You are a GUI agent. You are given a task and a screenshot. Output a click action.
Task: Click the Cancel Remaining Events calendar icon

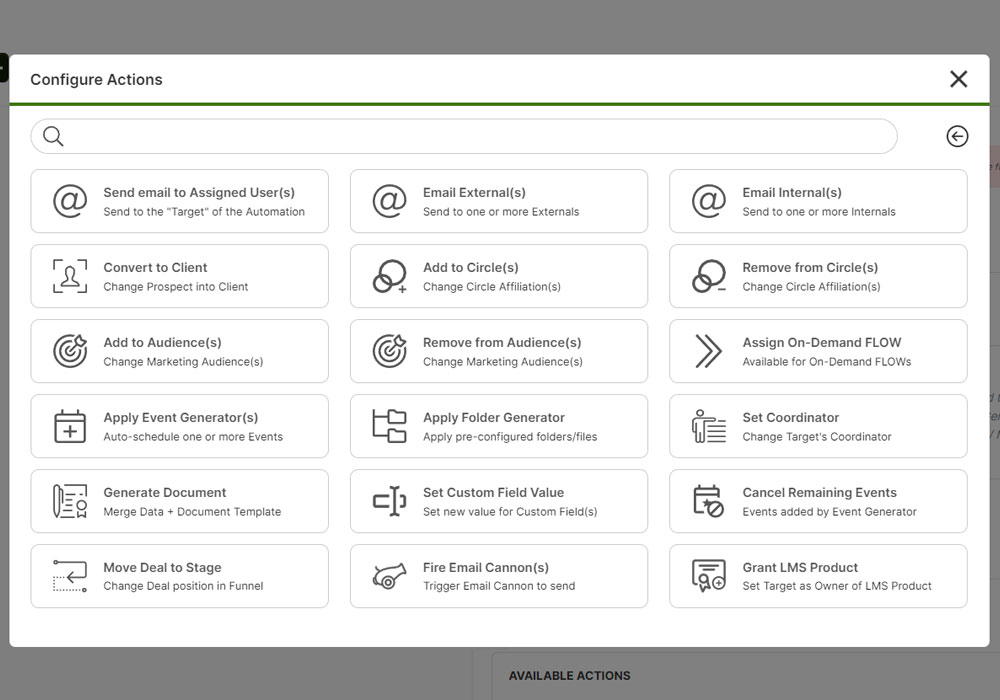(709, 501)
